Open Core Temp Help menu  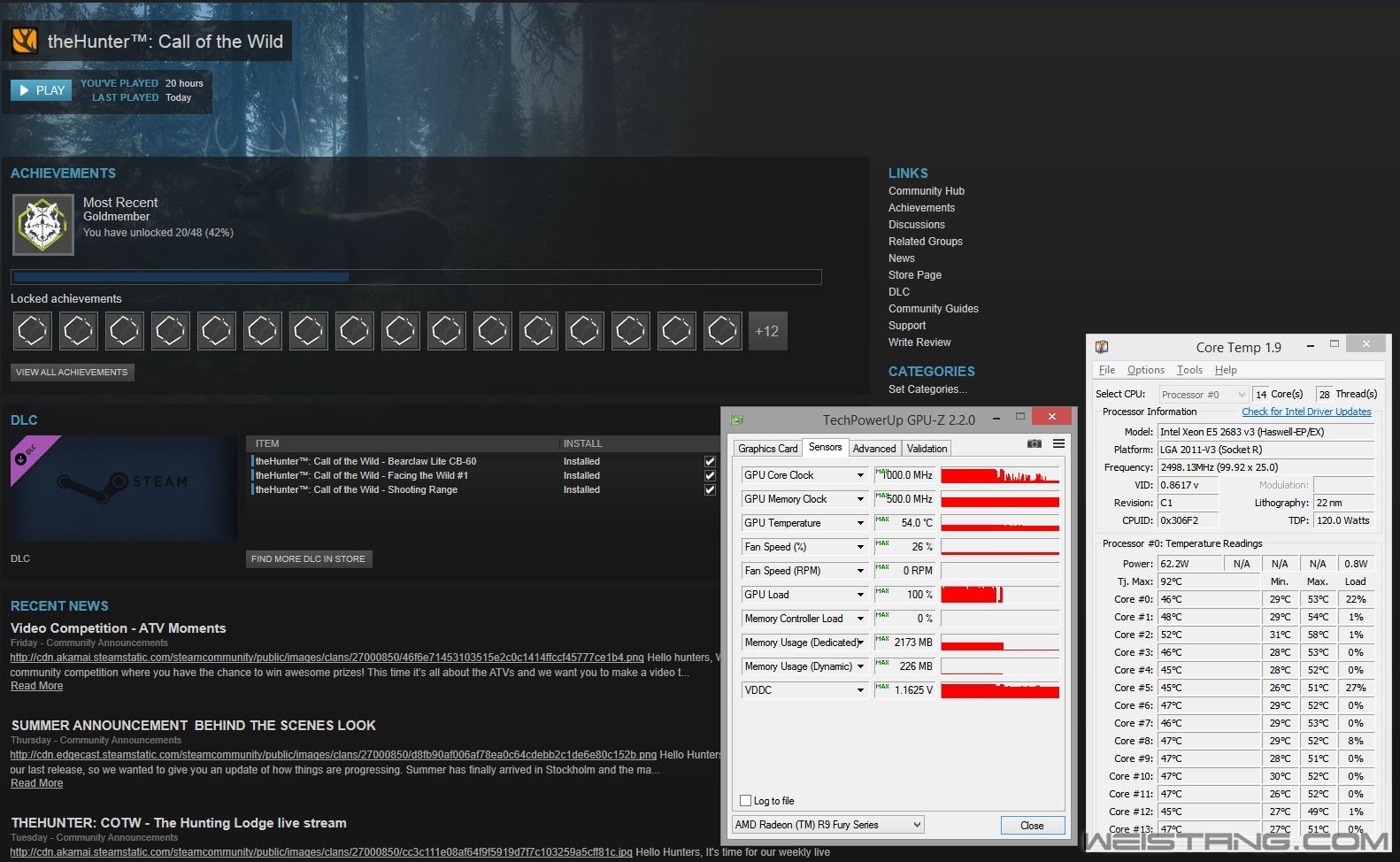(x=1226, y=370)
